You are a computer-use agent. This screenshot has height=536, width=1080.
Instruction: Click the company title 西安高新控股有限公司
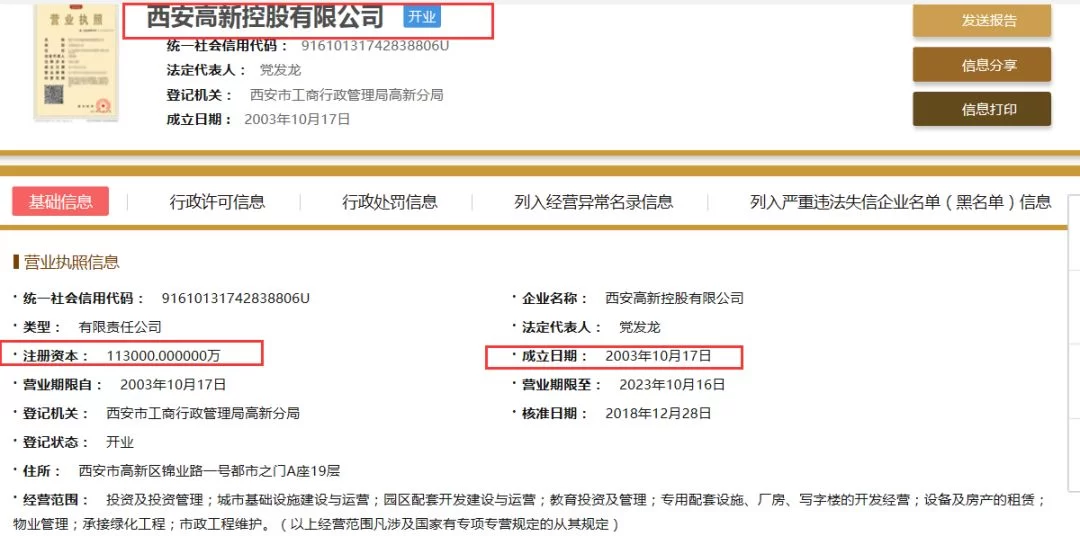point(265,17)
